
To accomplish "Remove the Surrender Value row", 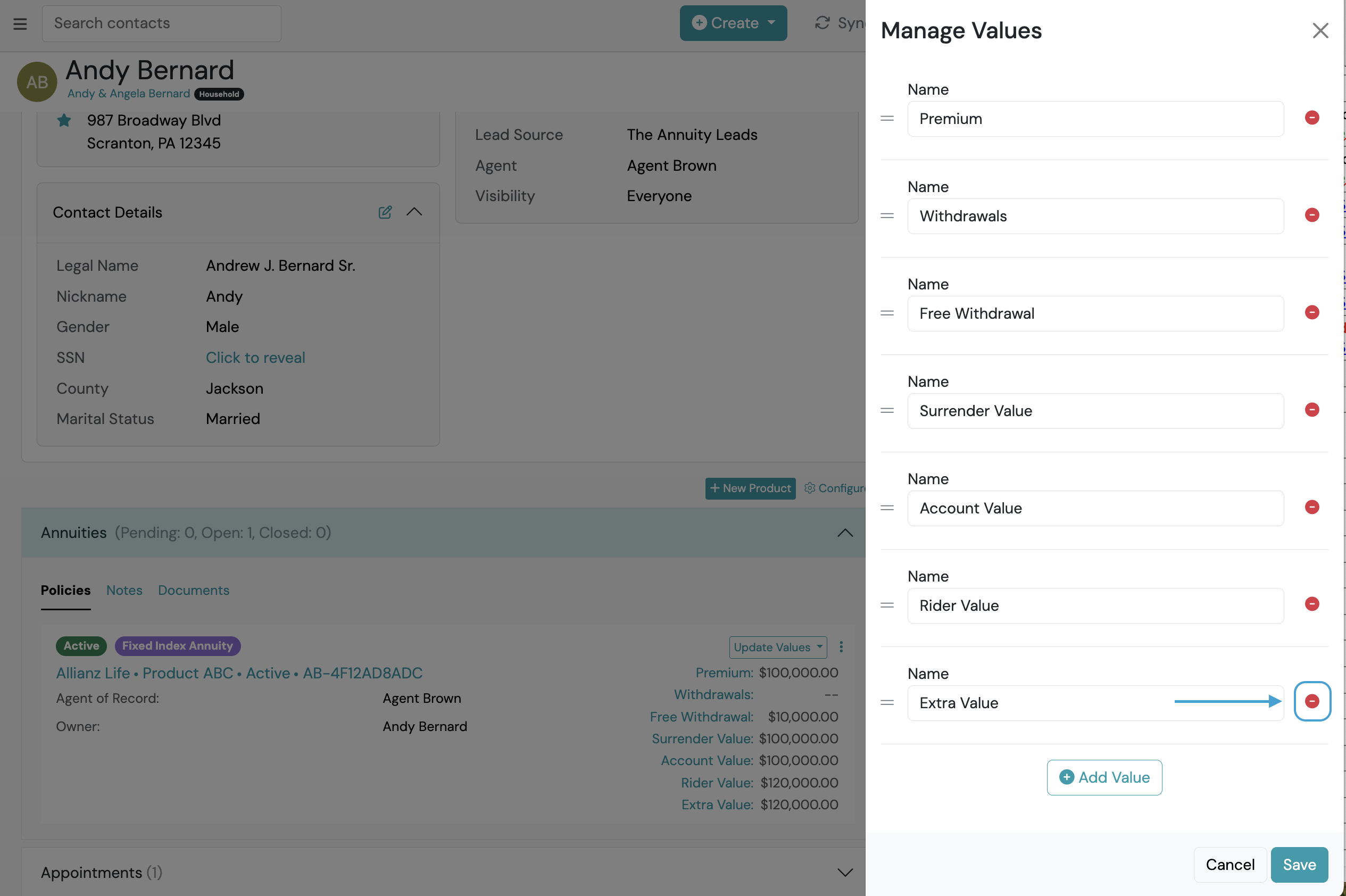I will click(1312, 410).
